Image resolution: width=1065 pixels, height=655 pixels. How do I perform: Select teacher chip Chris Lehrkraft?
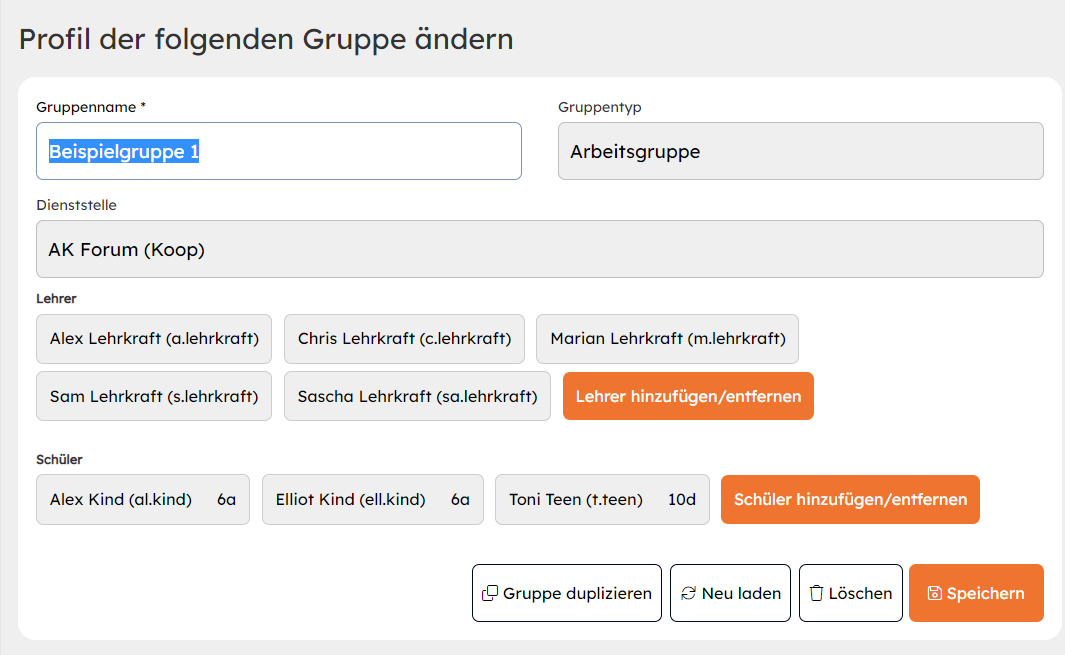coord(404,339)
